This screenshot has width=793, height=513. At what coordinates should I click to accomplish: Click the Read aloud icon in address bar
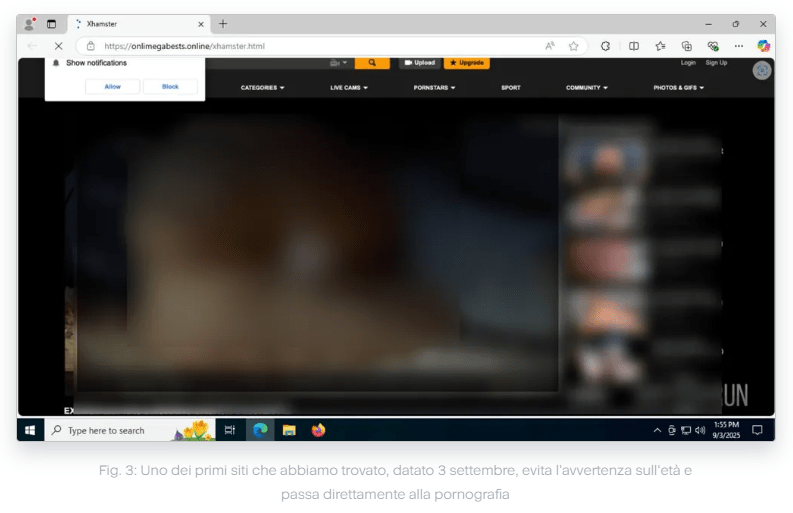pos(550,46)
